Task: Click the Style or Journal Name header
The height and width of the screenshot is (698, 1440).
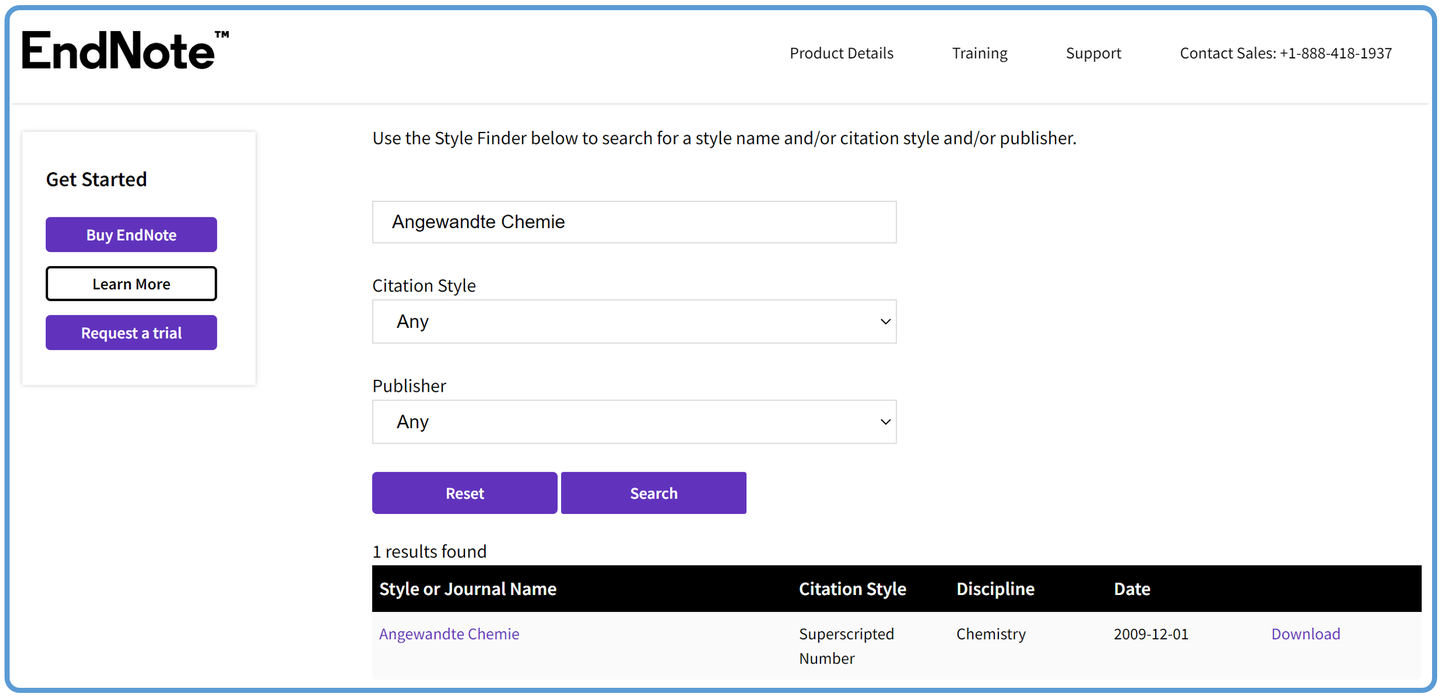Action: (x=467, y=589)
